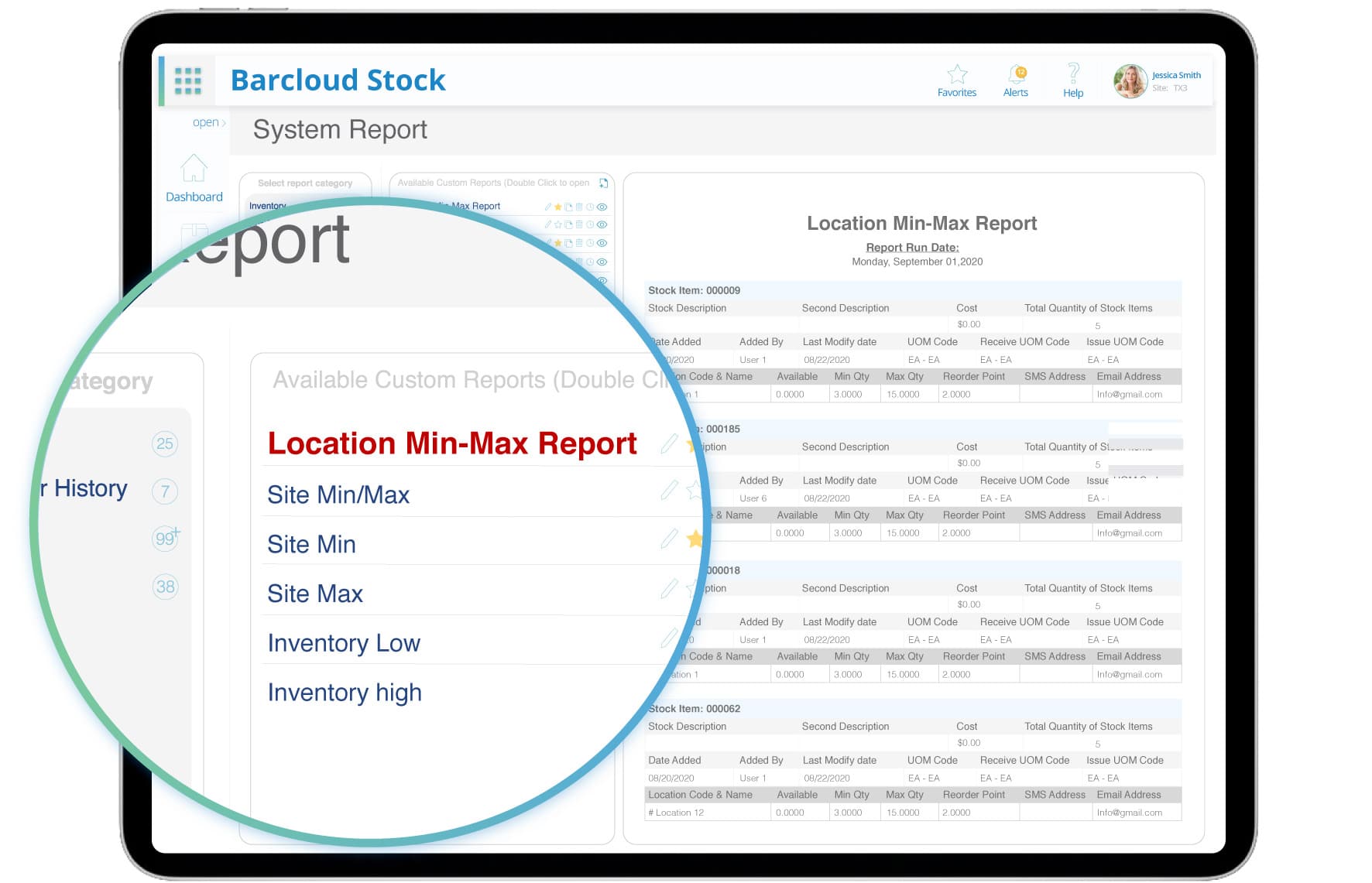Click edit pencil on the small Max Report row
The image size is (1372, 883).
(x=548, y=207)
